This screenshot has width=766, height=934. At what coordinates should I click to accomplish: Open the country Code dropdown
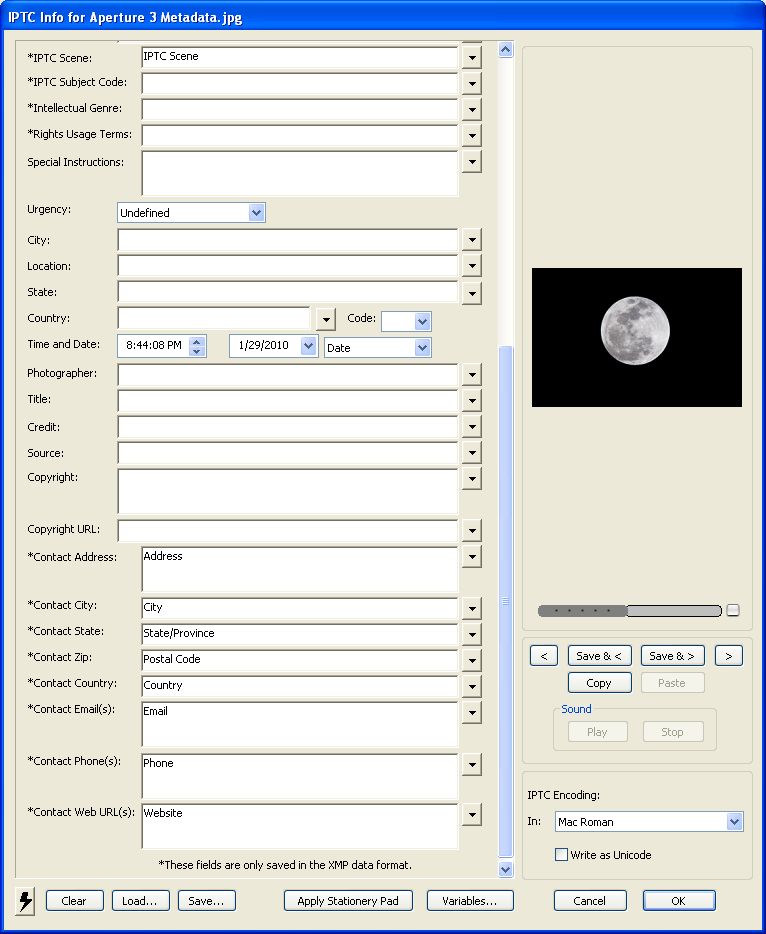point(422,321)
